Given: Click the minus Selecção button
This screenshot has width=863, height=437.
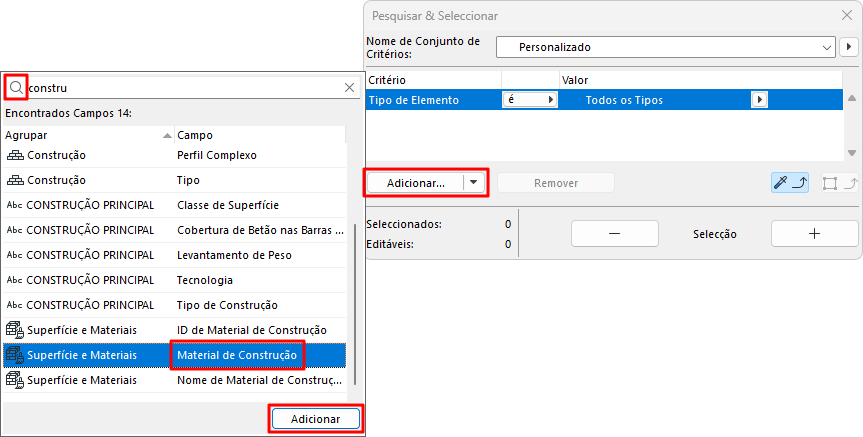Looking at the screenshot, I should pyautogui.click(x=615, y=233).
